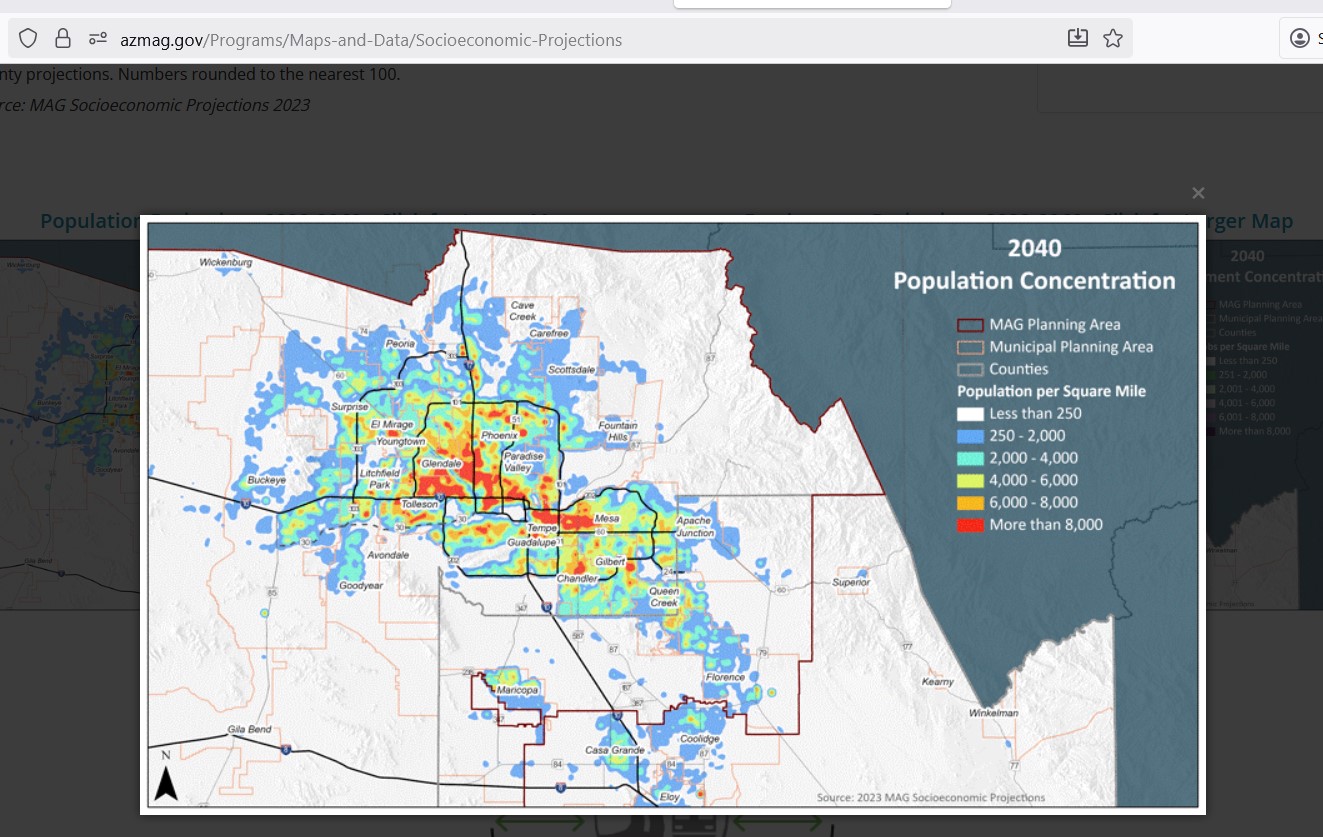Click the dimmed Employment Concentration map thumbnail
This screenshot has height=837, width=1323.
pyautogui.click(x=1260, y=420)
